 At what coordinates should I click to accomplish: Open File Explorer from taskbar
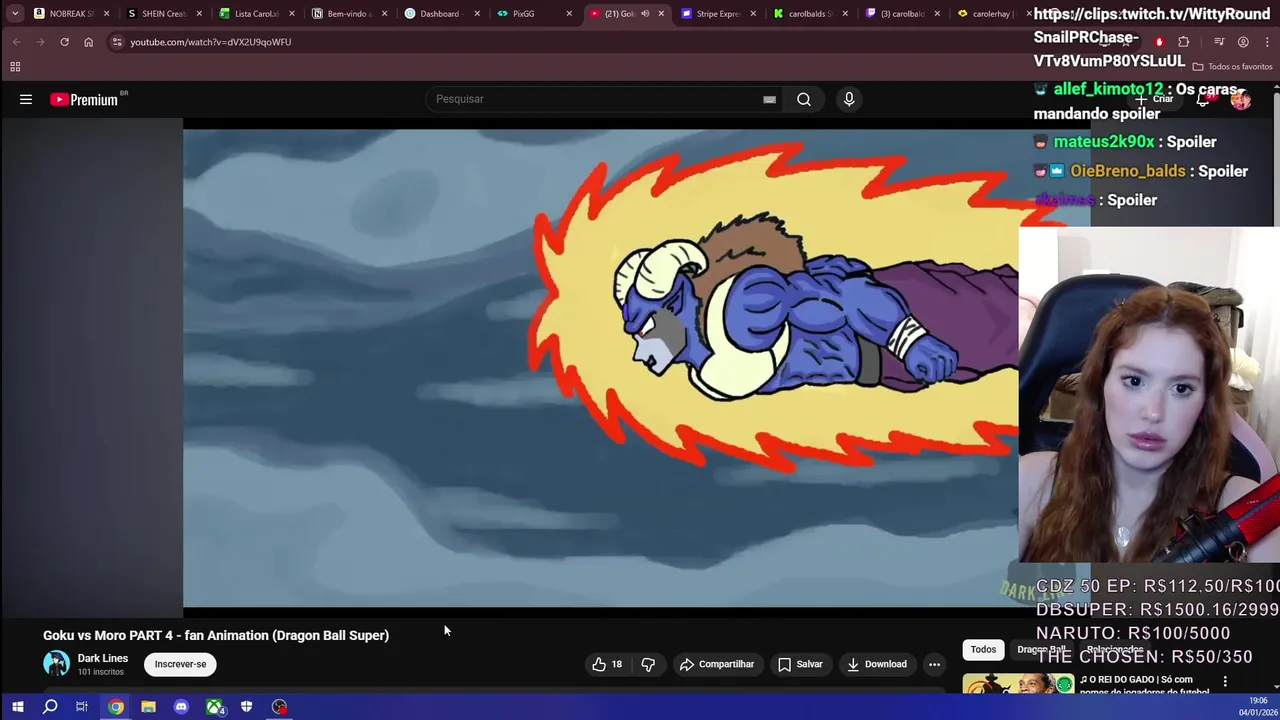click(148, 707)
